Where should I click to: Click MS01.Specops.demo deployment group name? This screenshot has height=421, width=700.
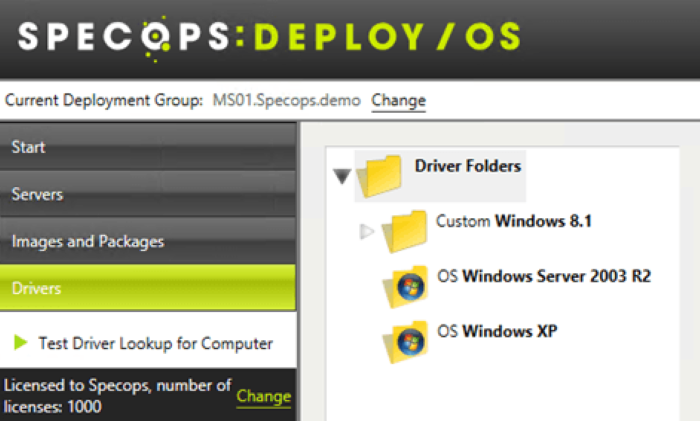coord(287,100)
